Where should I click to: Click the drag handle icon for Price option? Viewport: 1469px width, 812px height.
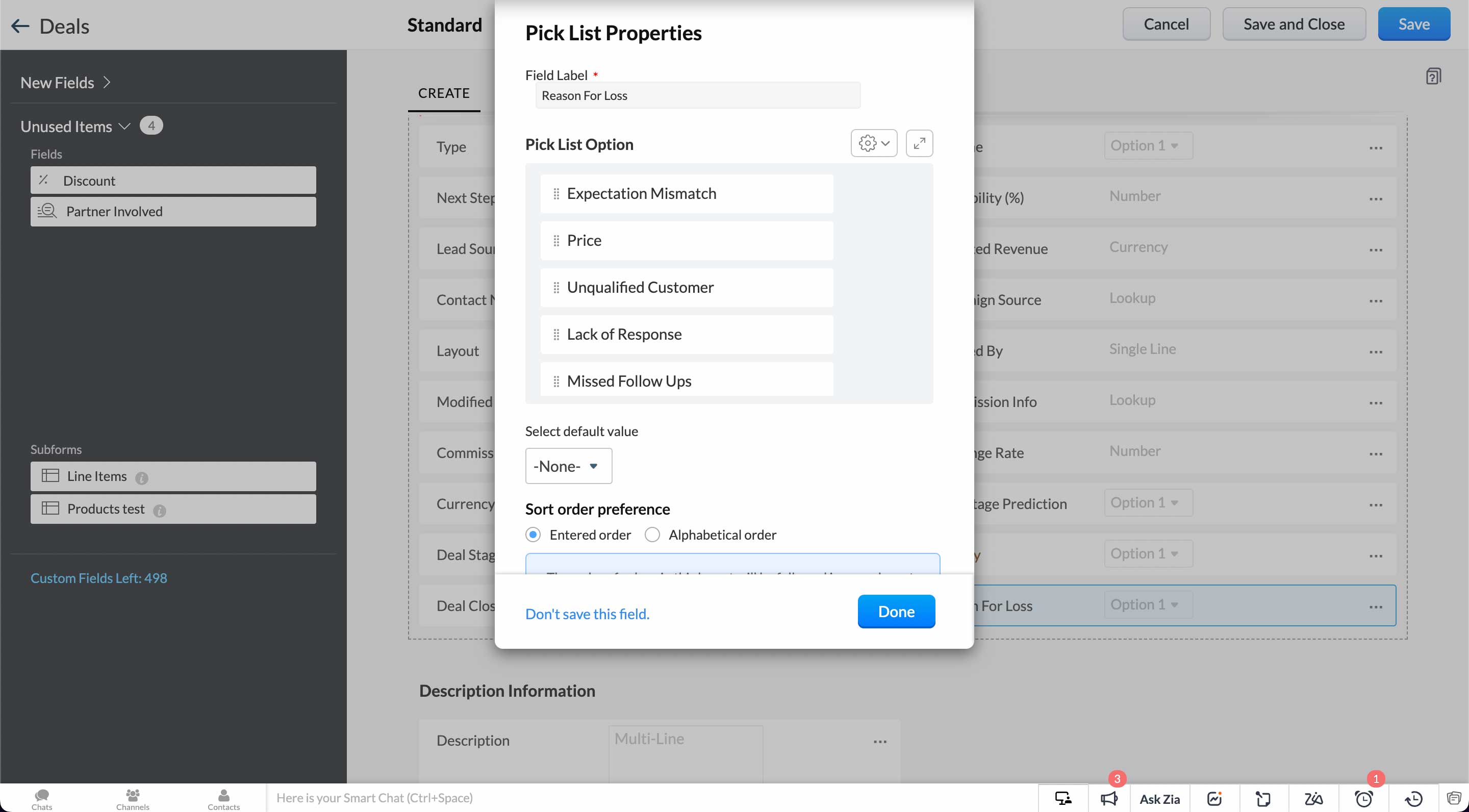(556, 240)
